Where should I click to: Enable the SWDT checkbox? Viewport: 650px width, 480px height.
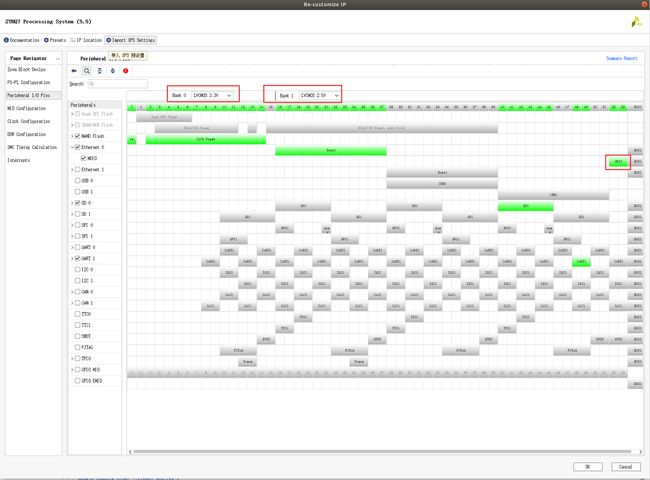coord(78,336)
